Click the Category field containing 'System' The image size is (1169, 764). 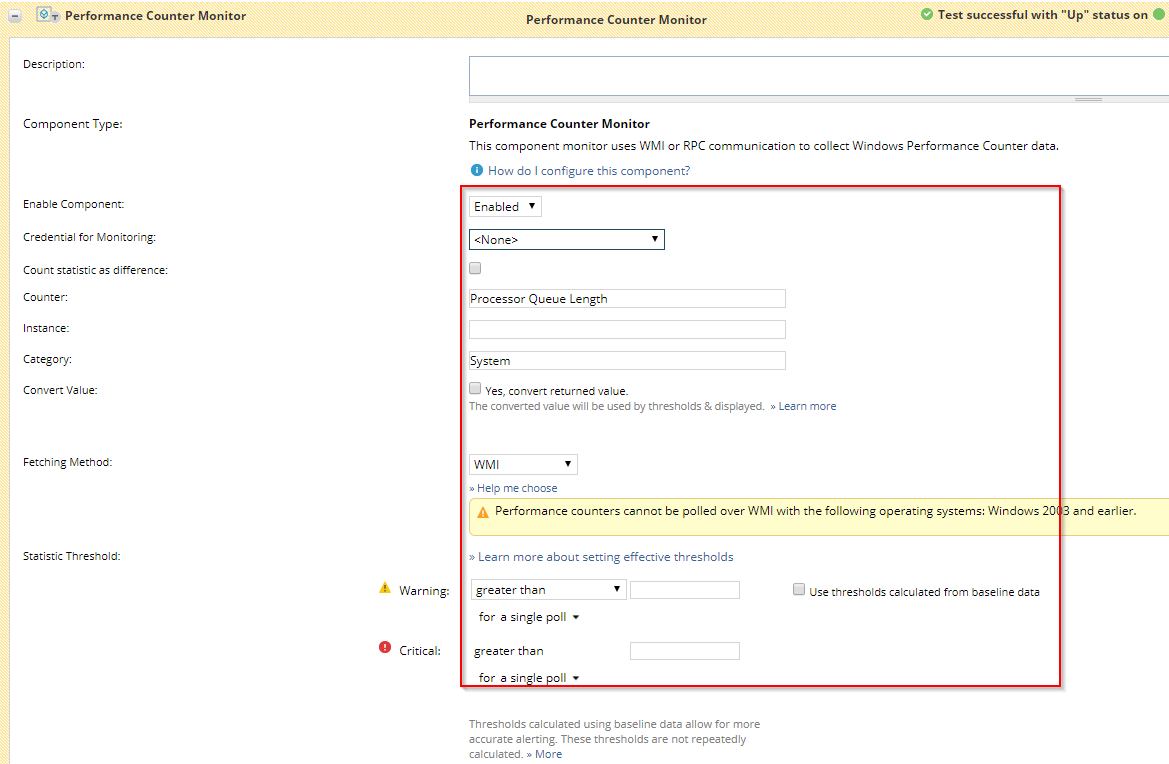click(627, 361)
